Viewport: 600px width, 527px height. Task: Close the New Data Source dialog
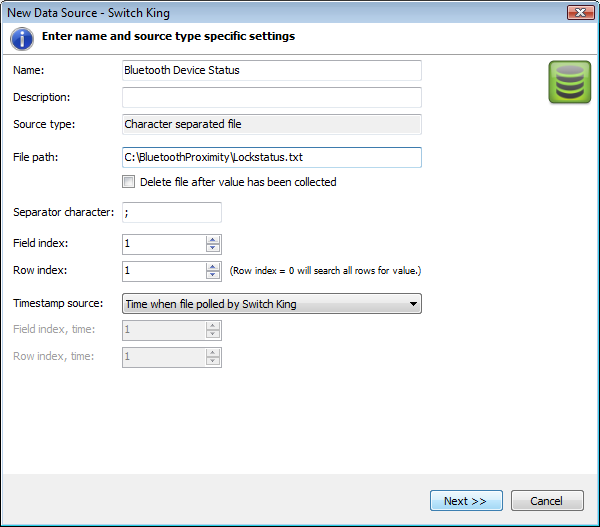[x=580, y=13]
